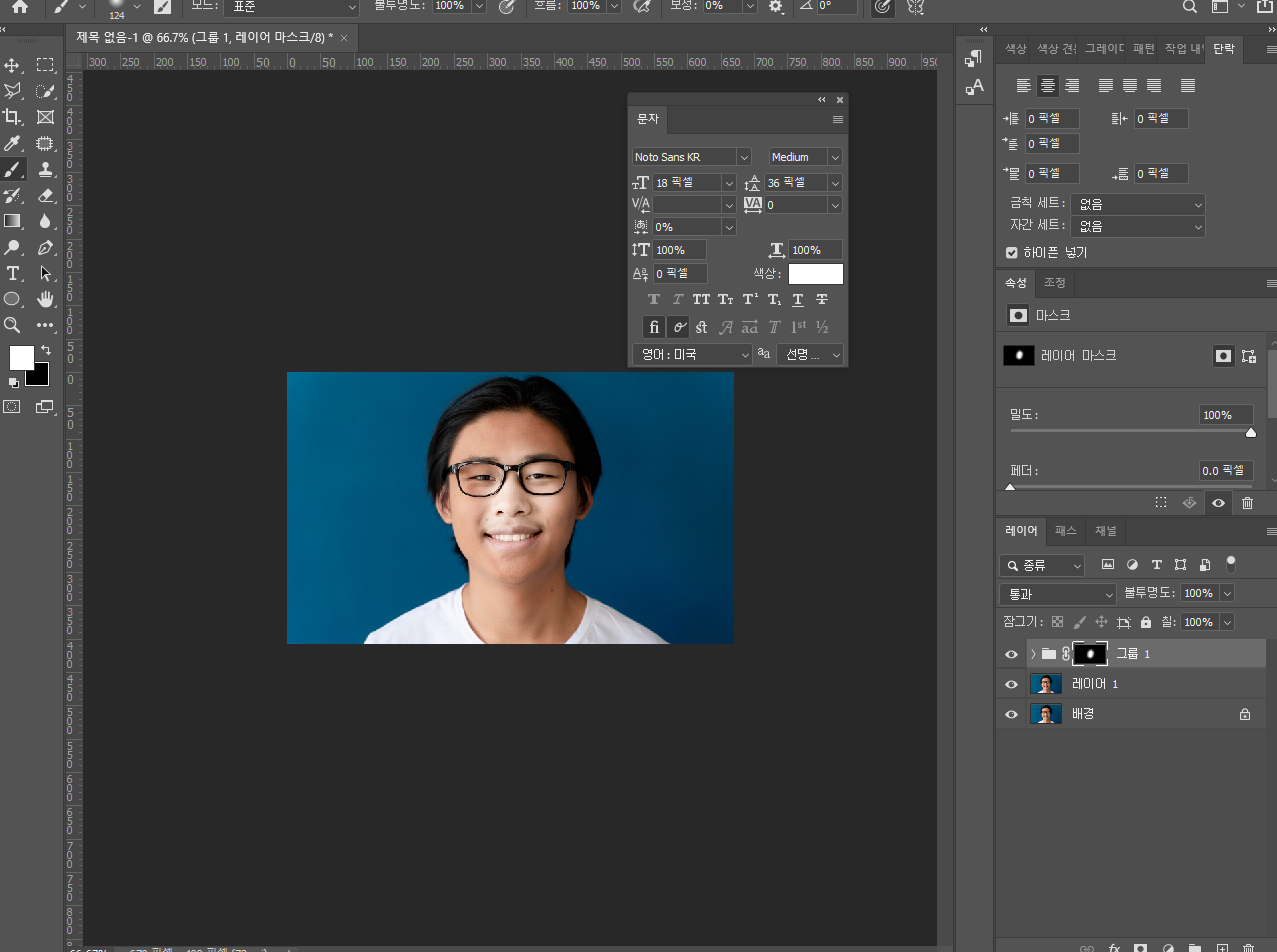Toggle Quick Mask mode
This screenshot has width=1277, height=952.
(12, 406)
